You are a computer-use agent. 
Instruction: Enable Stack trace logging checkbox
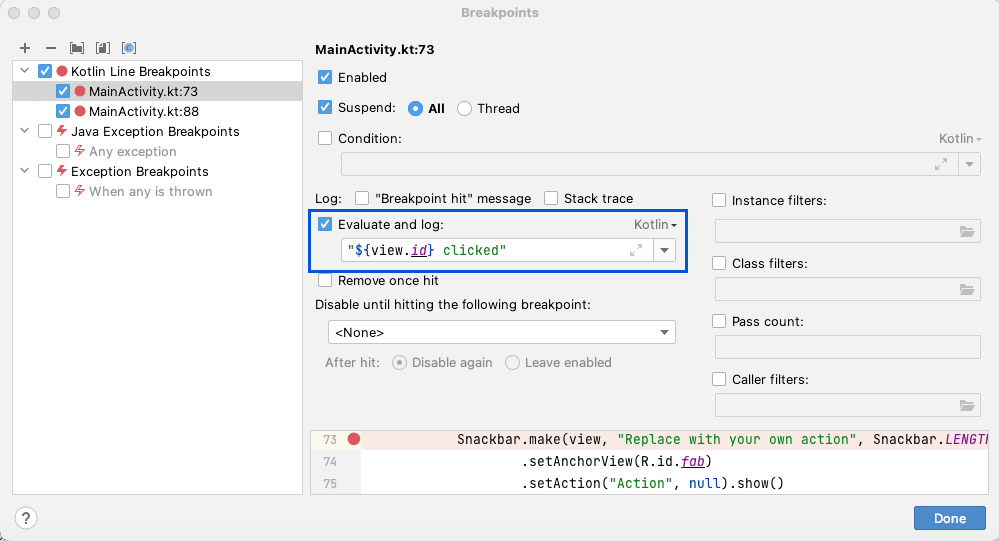tap(551, 198)
